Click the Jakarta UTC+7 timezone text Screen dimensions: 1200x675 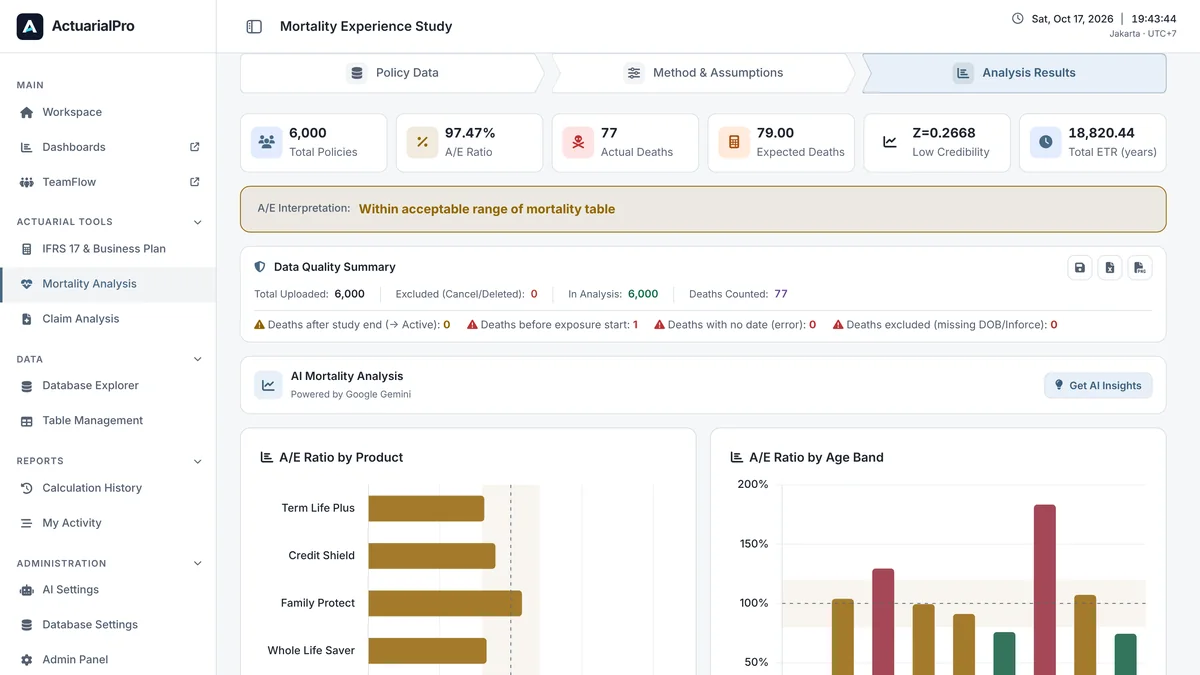(x=1143, y=34)
